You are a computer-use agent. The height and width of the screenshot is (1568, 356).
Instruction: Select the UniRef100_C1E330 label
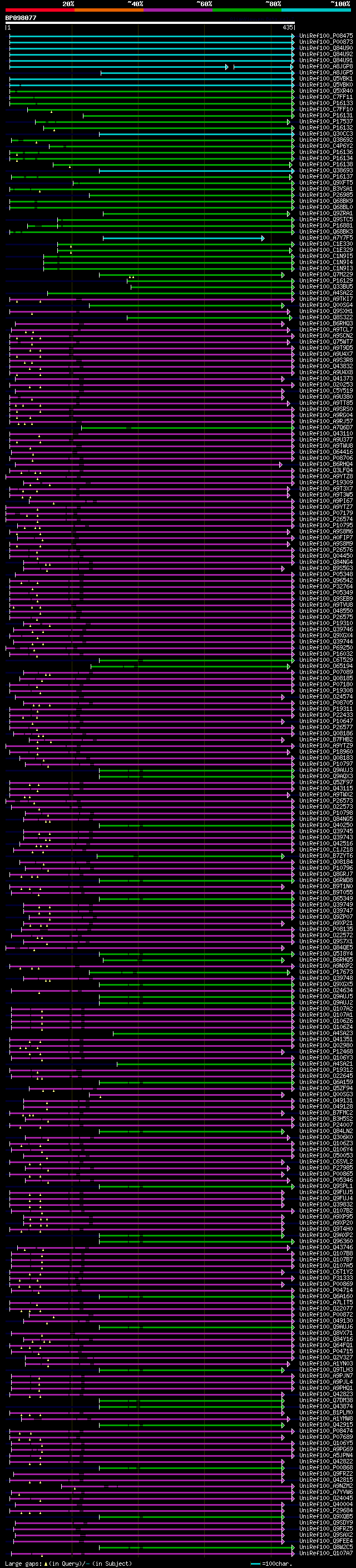(x=326, y=244)
